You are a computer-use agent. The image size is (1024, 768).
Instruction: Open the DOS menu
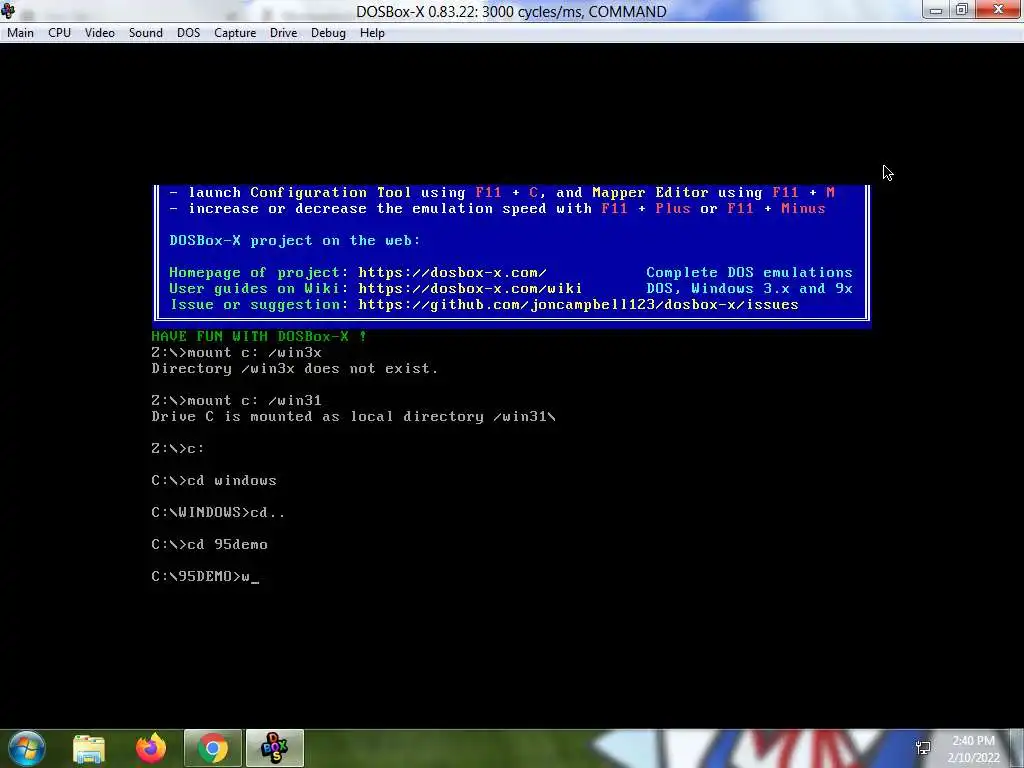189,33
